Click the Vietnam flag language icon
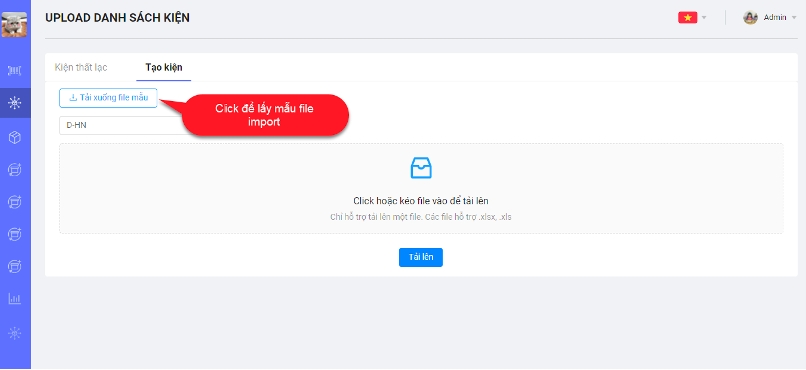 (687, 17)
